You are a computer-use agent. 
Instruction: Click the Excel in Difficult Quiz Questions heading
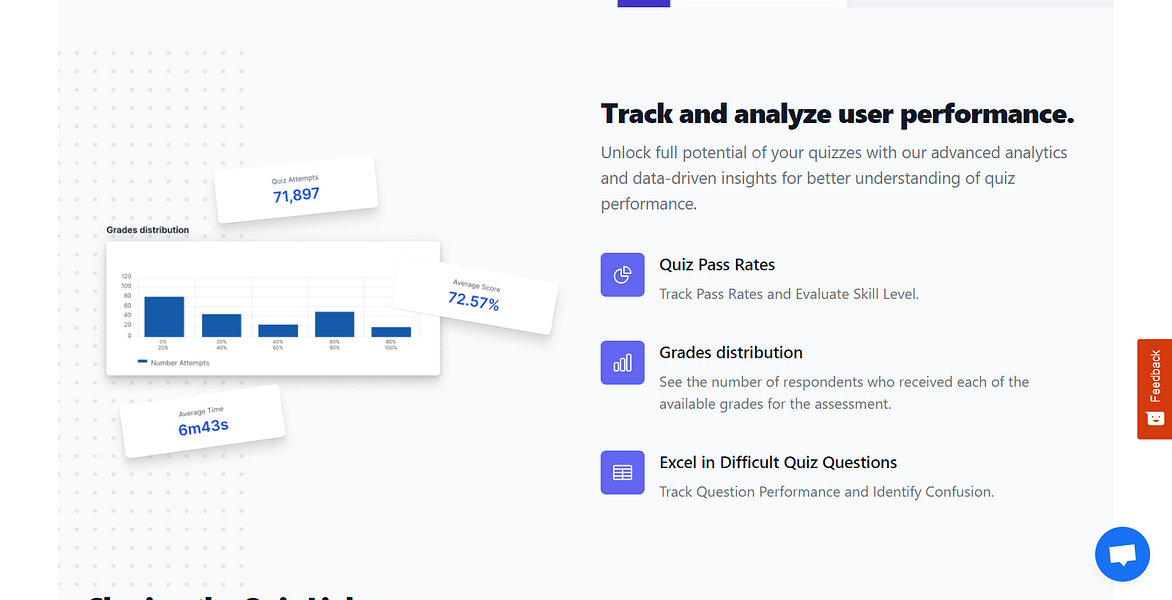tap(778, 463)
